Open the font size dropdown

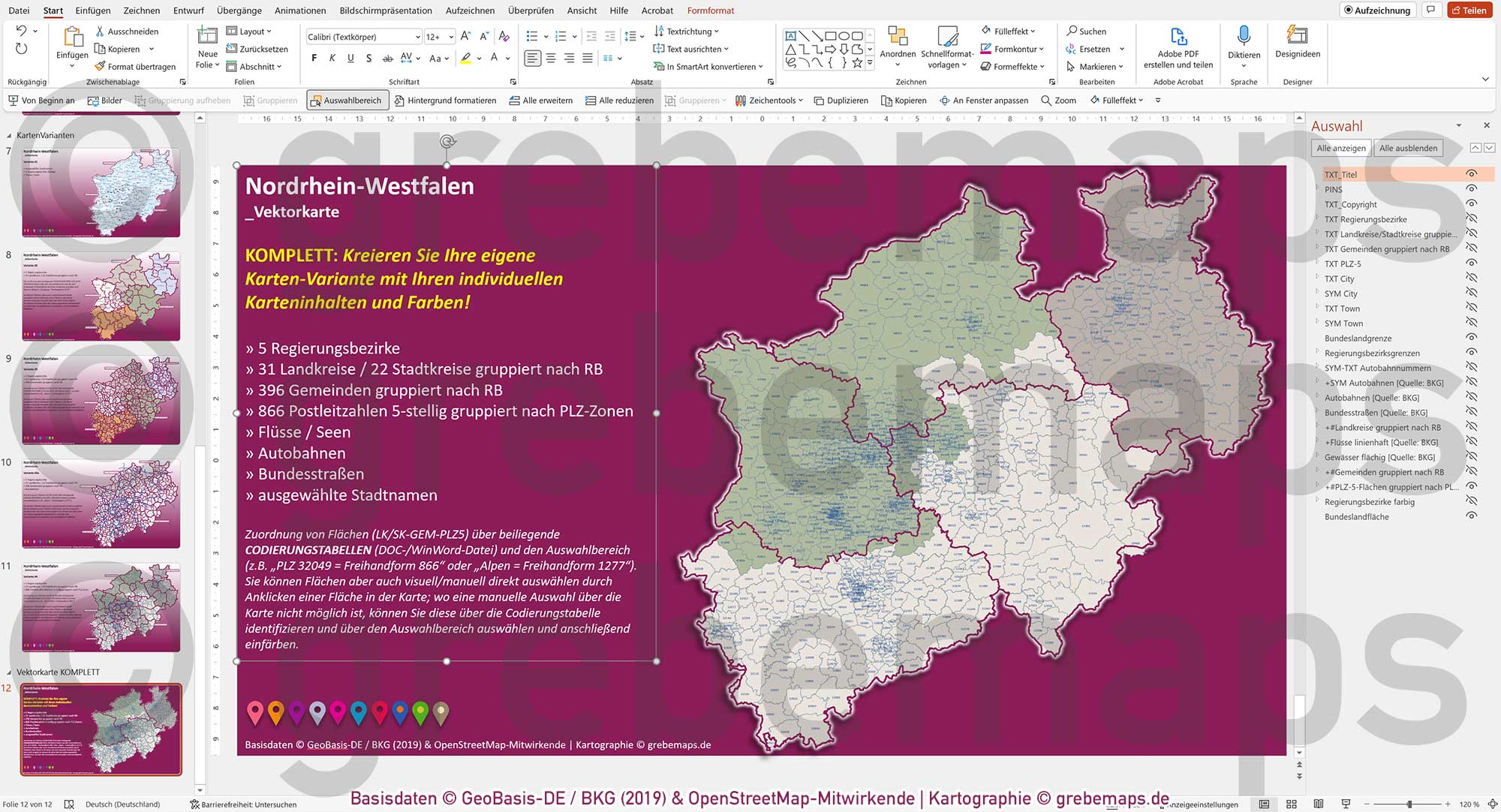[450, 36]
